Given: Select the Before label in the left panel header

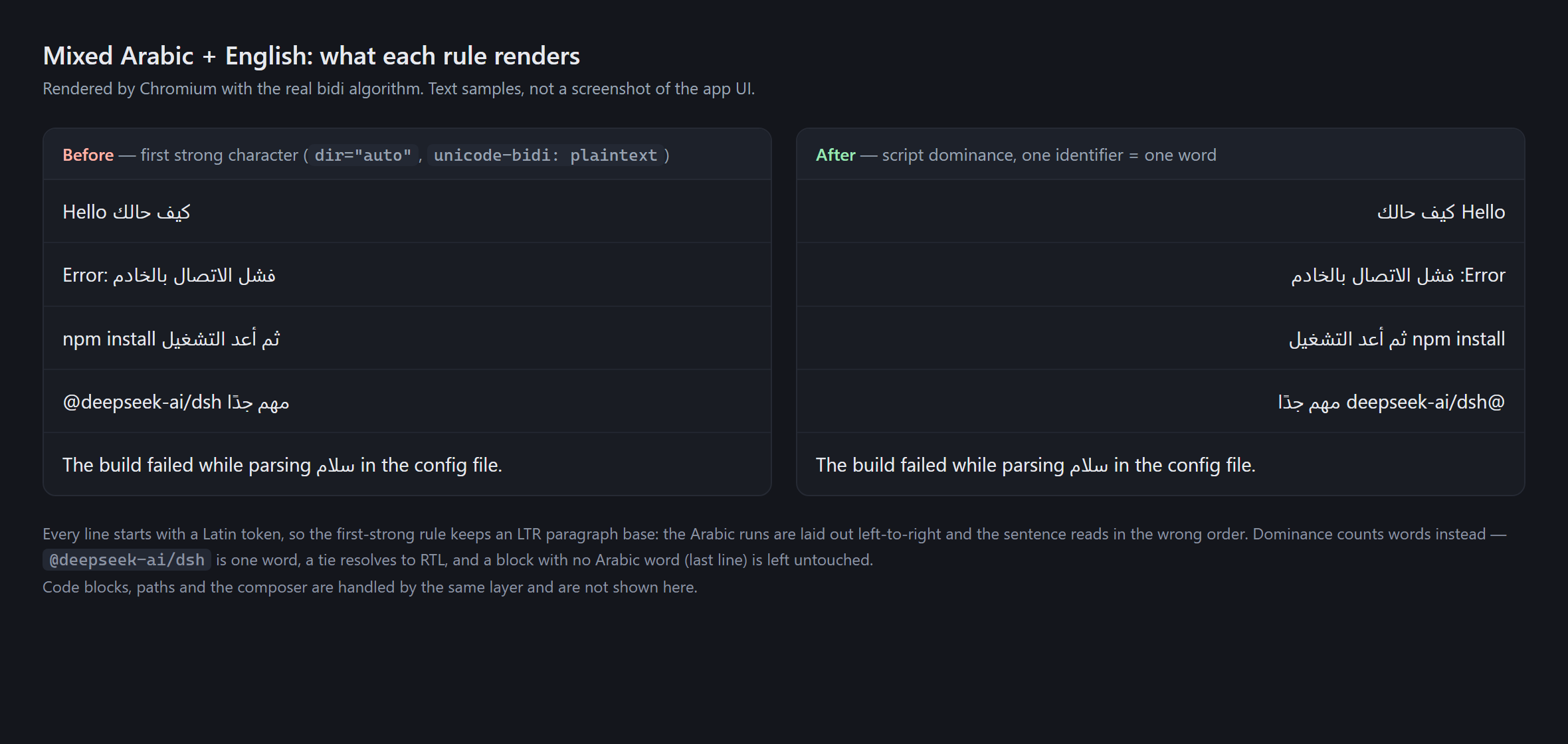Looking at the screenshot, I should point(88,155).
